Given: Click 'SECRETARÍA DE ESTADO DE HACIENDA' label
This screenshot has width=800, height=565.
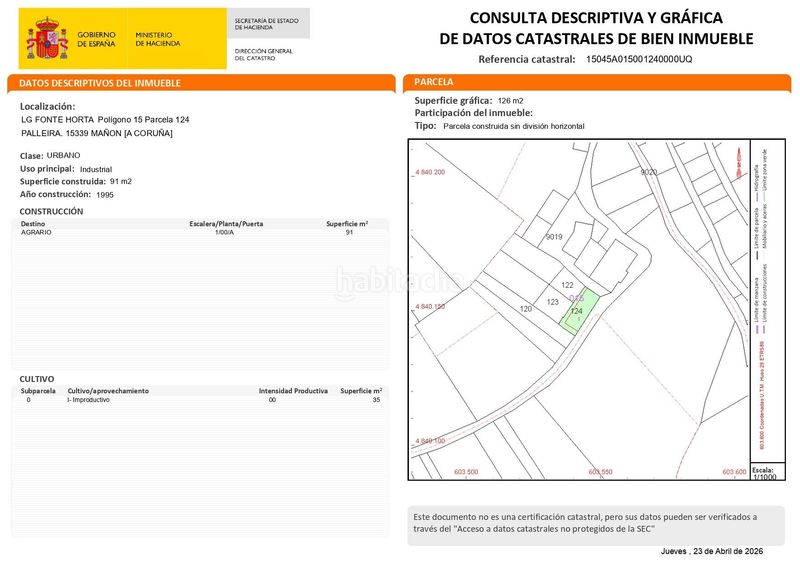Looking at the screenshot, I should [266, 24].
